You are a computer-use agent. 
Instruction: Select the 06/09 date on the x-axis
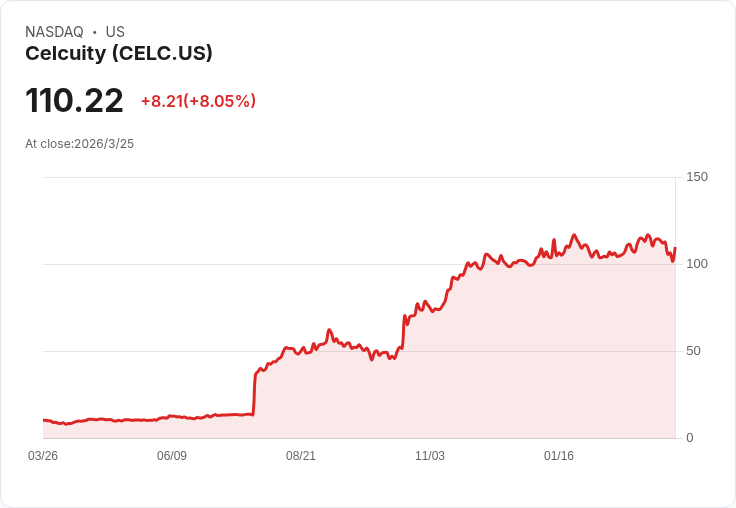172,456
